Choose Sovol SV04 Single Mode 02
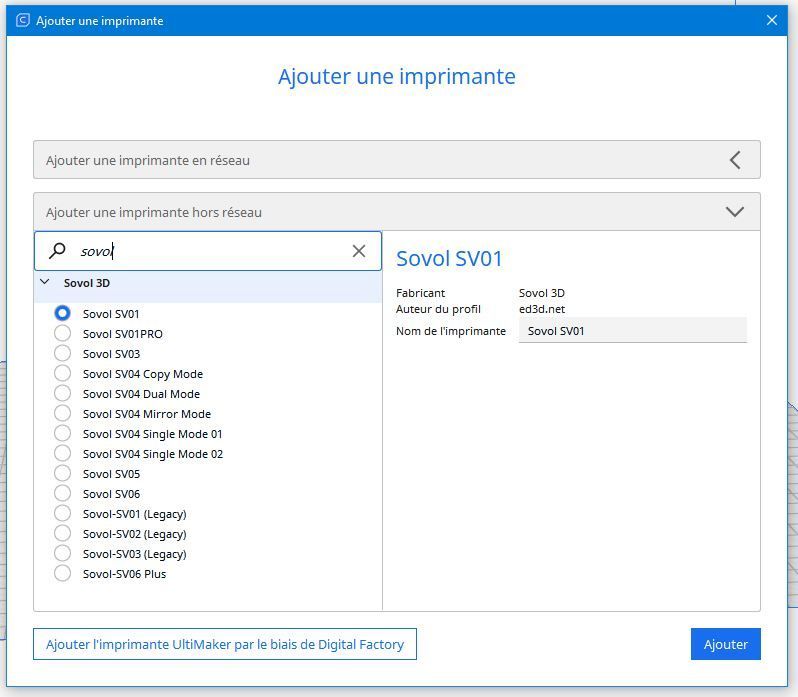 [63, 453]
